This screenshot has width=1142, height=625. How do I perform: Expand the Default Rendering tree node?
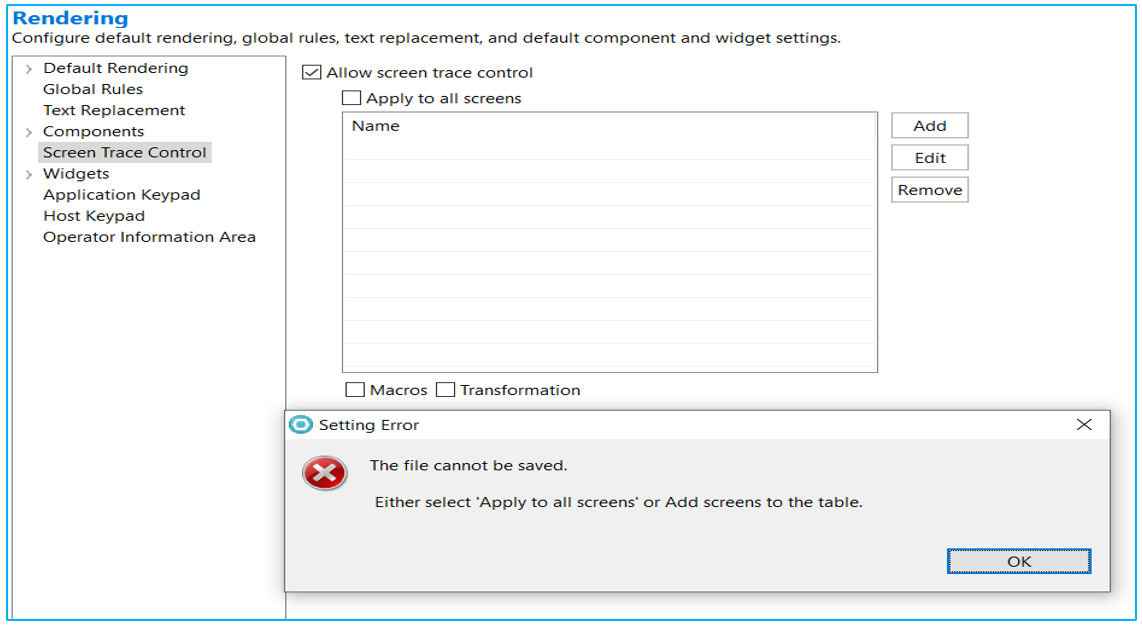pos(29,69)
